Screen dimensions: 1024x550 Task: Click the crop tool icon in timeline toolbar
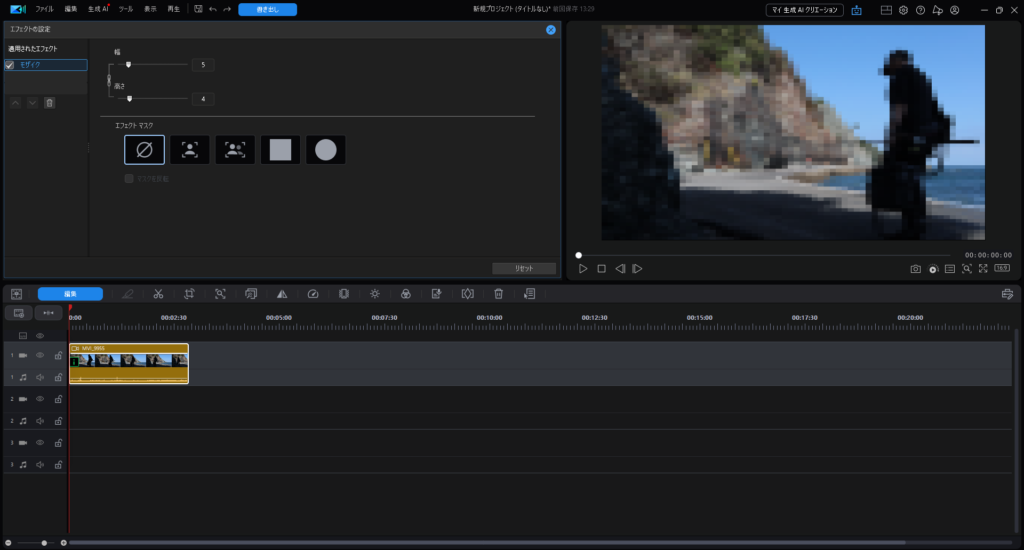click(x=188, y=294)
